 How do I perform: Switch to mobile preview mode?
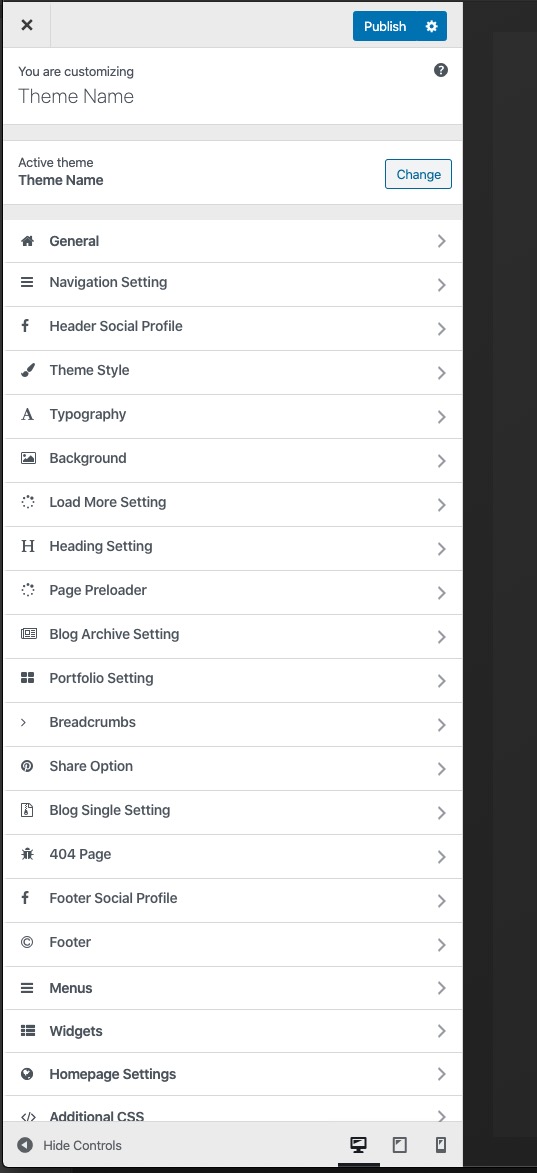tap(441, 1145)
